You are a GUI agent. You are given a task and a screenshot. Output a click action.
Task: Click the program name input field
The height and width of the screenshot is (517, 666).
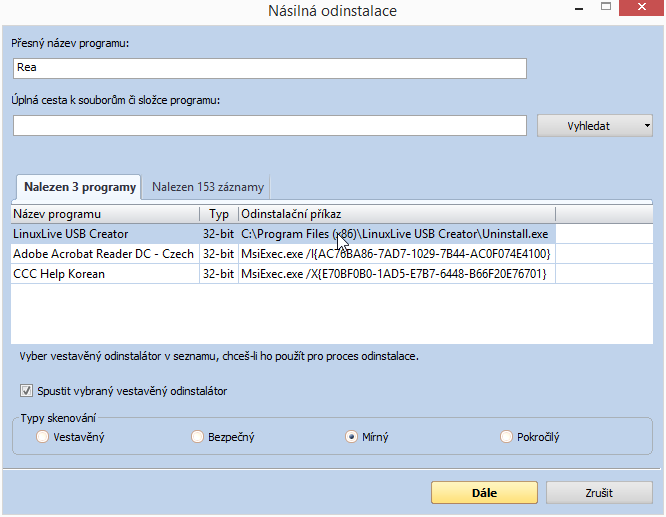[269, 68]
